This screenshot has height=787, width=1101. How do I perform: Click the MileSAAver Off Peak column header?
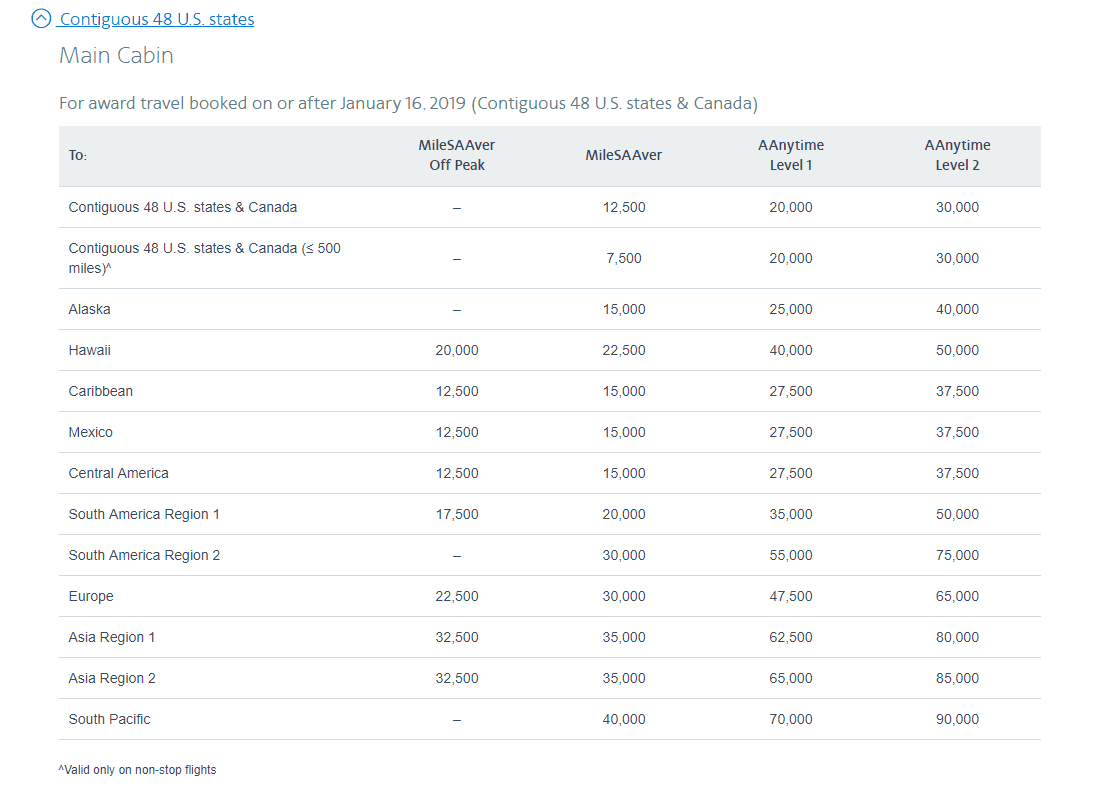tap(457, 154)
